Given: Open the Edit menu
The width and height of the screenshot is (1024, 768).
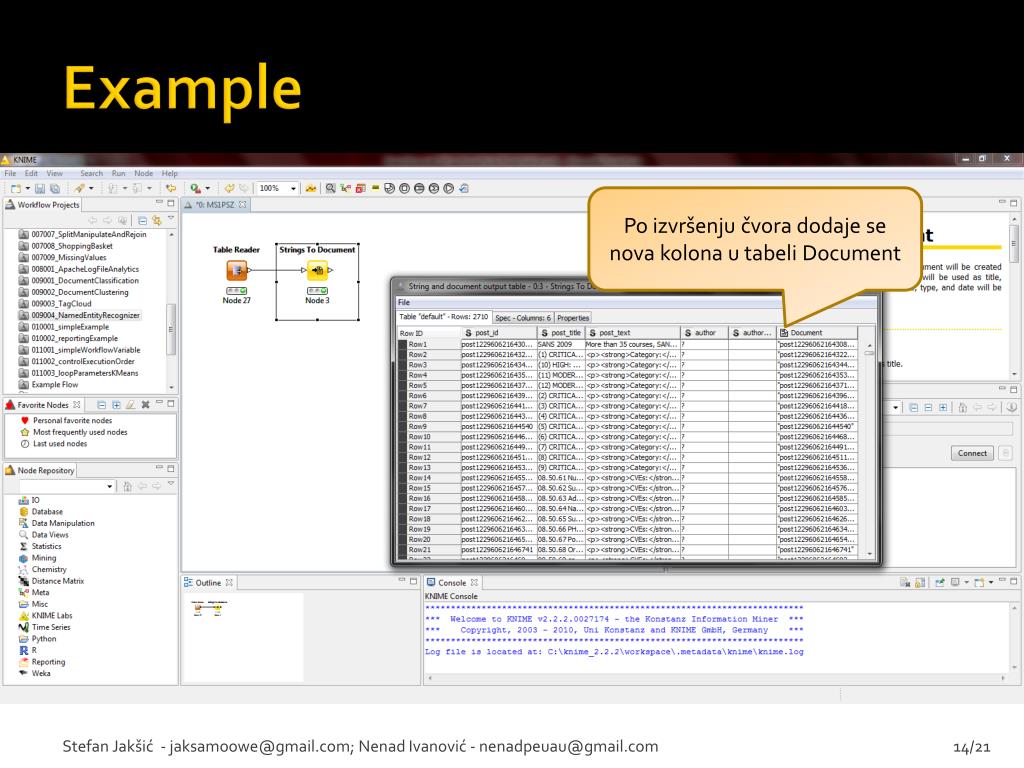Looking at the screenshot, I should (31, 174).
